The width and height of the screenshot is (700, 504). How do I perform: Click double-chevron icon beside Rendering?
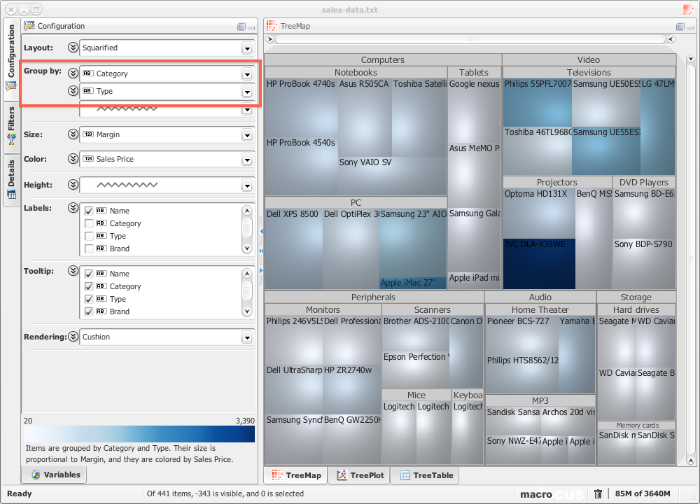click(x=72, y=337)
